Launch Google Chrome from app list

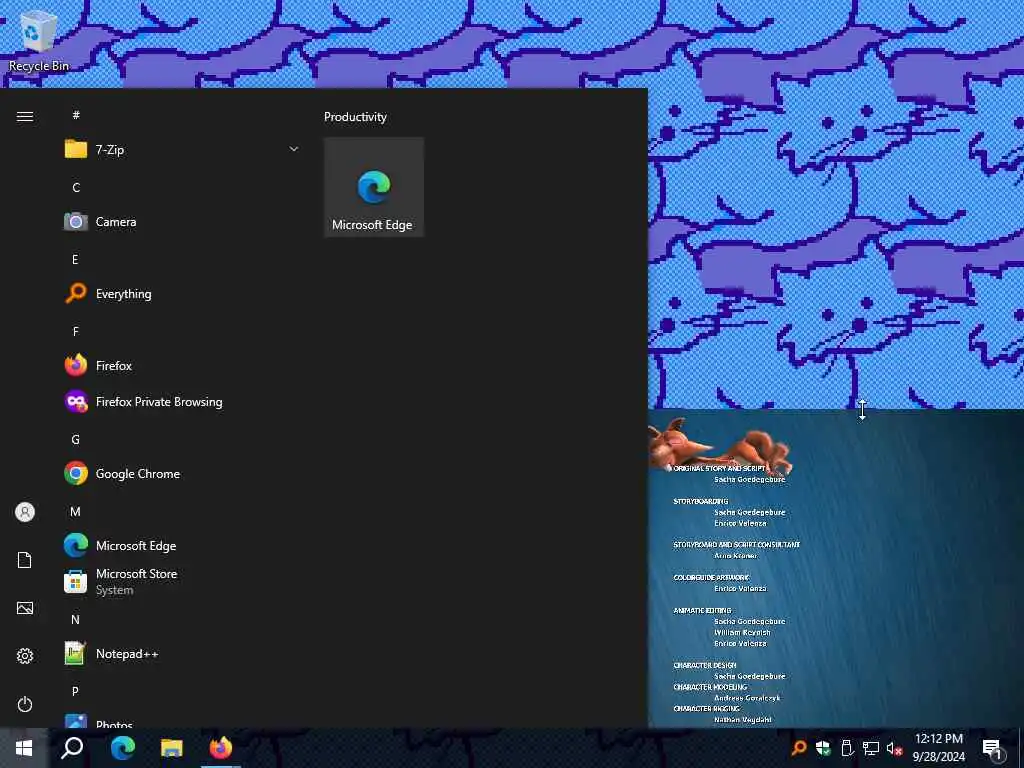click(x=182, y=473)
